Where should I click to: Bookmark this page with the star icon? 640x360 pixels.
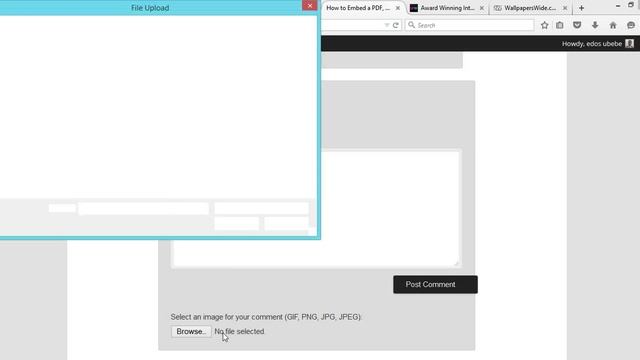[544, 25]
